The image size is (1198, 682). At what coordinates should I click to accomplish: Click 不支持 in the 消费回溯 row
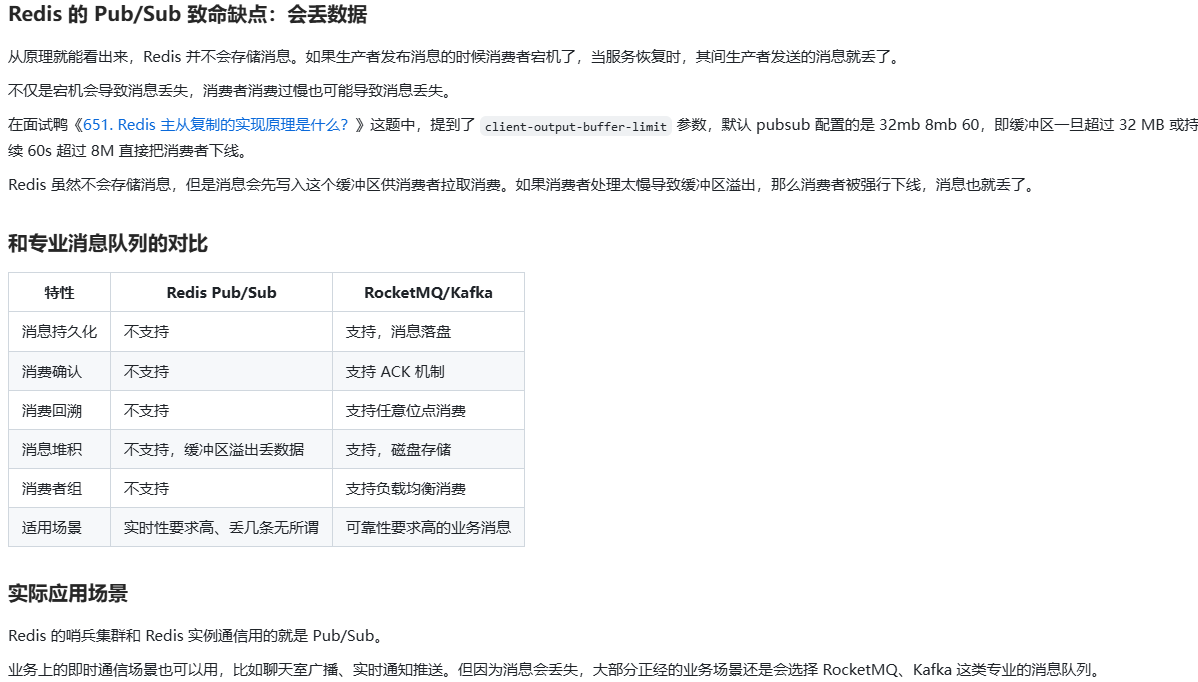pyautogui.click(x=222, y=410)
